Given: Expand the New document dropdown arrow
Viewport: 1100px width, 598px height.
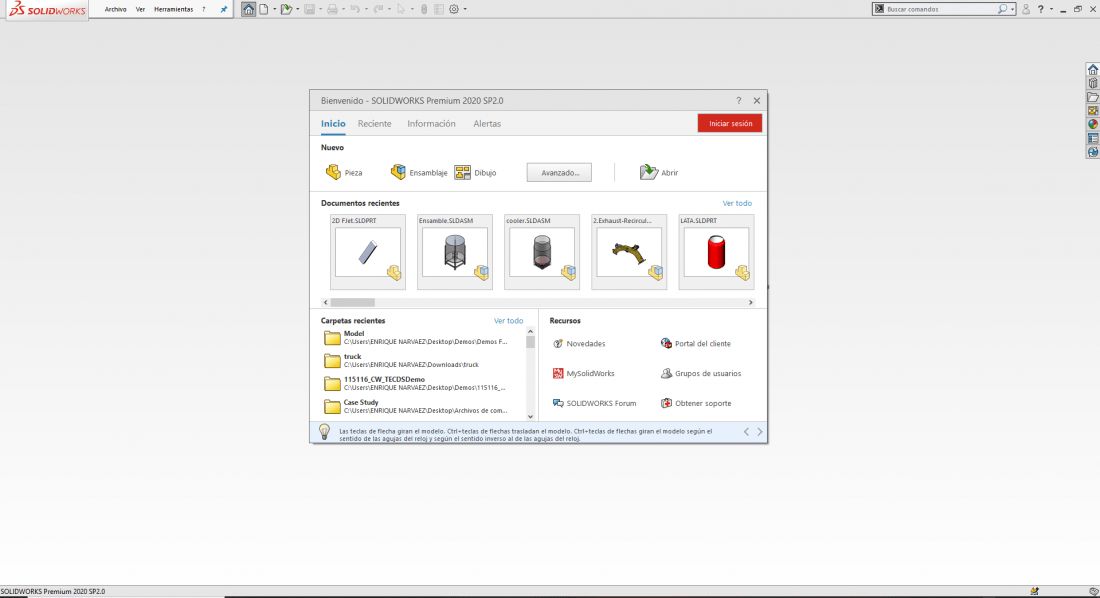Looking at the screenshot, I should pos(274,9).
